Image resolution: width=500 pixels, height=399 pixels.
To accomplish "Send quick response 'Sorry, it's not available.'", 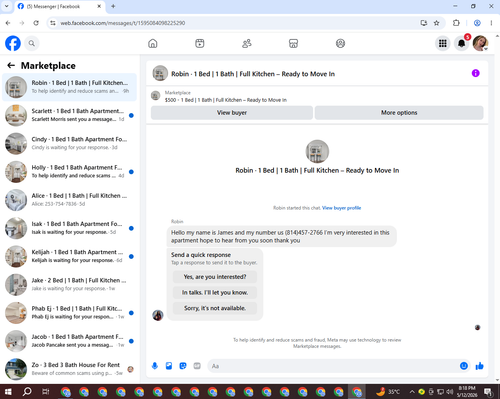I will [x=215, y=308].
